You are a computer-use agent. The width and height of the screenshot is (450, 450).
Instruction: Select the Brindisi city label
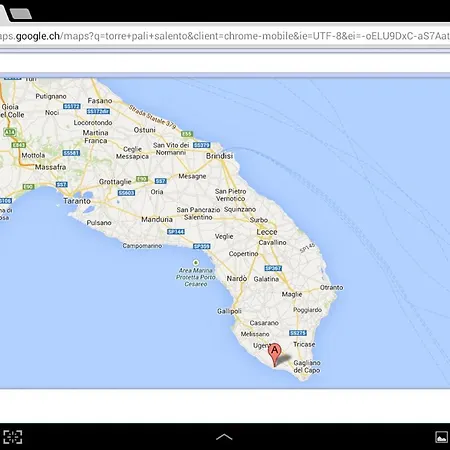(x=219, y=156)
